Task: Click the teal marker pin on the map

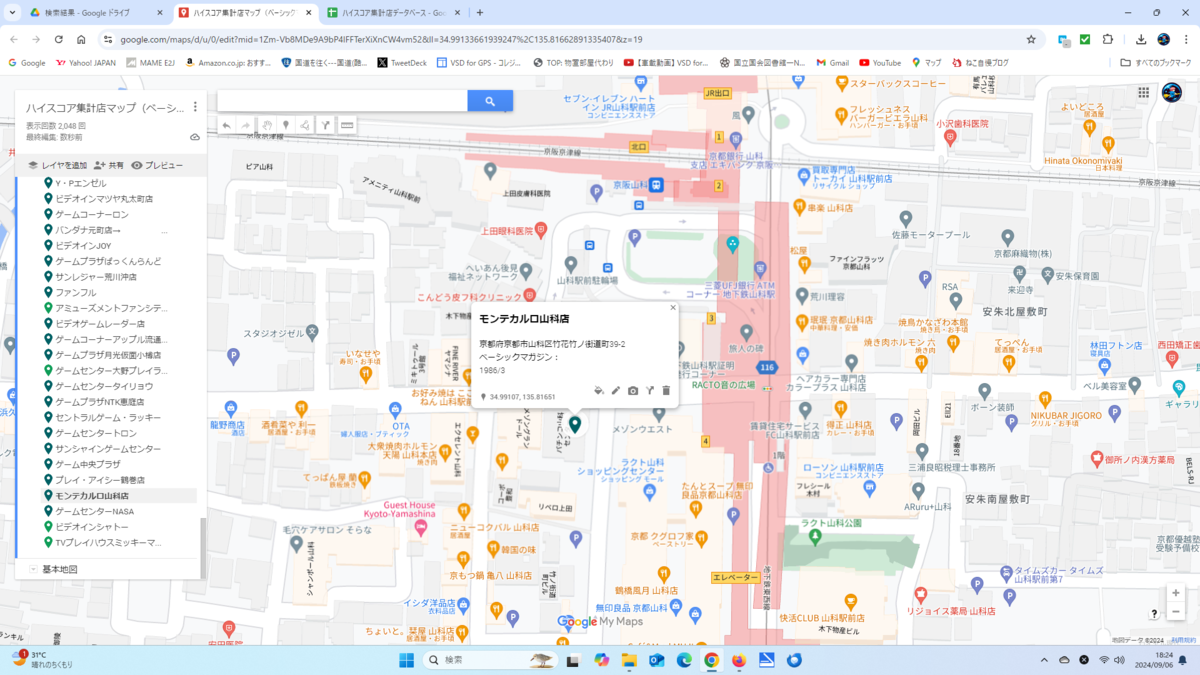Action: pos(575,424)
